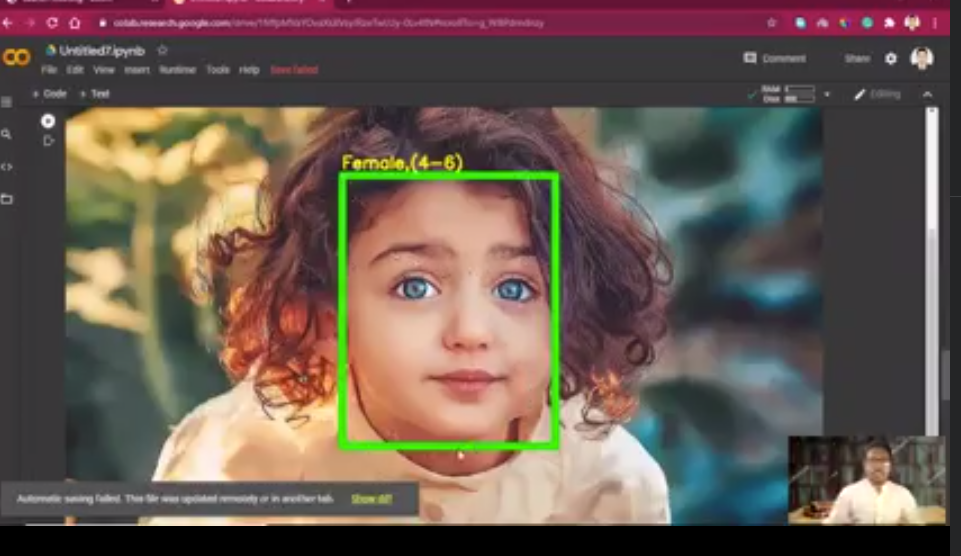961x556 pixels.
Task: Open the table of contents sidebar icon
Action: pos(7,103)
